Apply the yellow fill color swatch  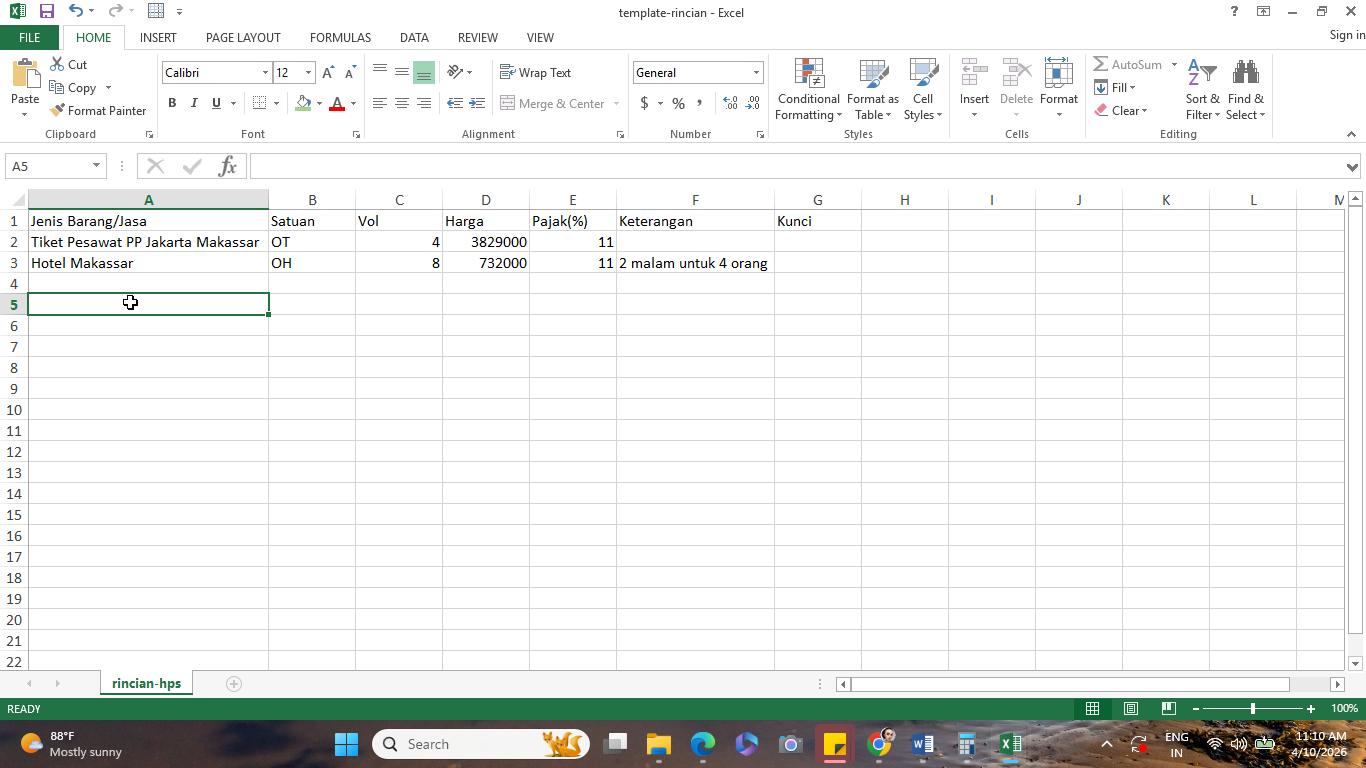[304, 103]
